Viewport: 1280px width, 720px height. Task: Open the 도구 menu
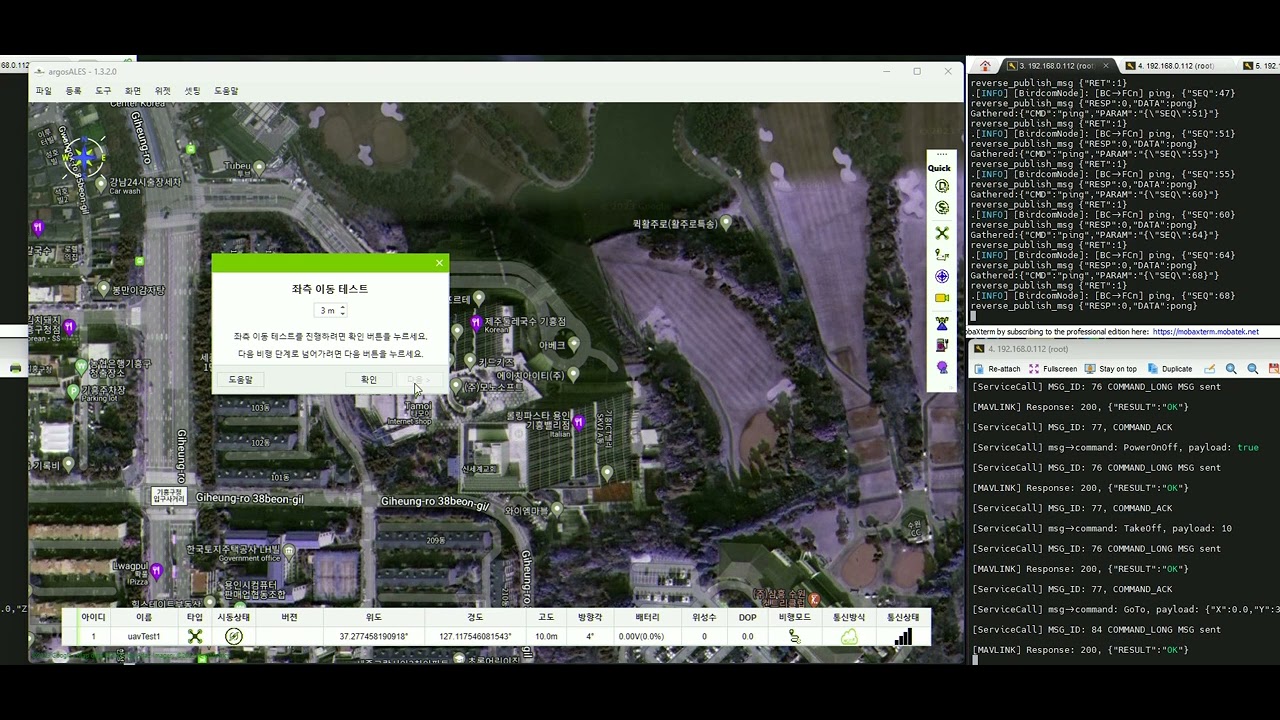point(103,91)
